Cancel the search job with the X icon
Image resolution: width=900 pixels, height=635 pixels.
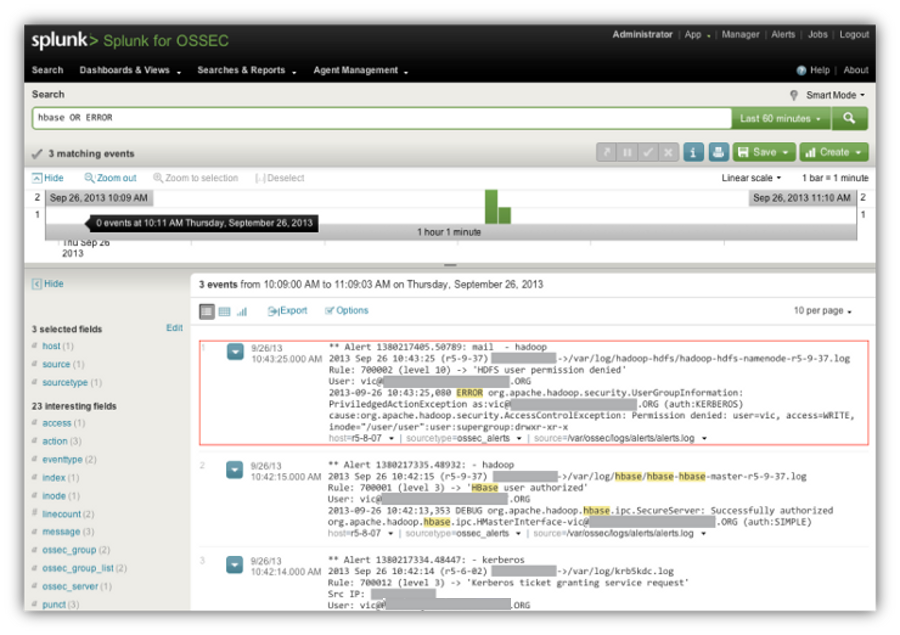click(x=668, y=152)
